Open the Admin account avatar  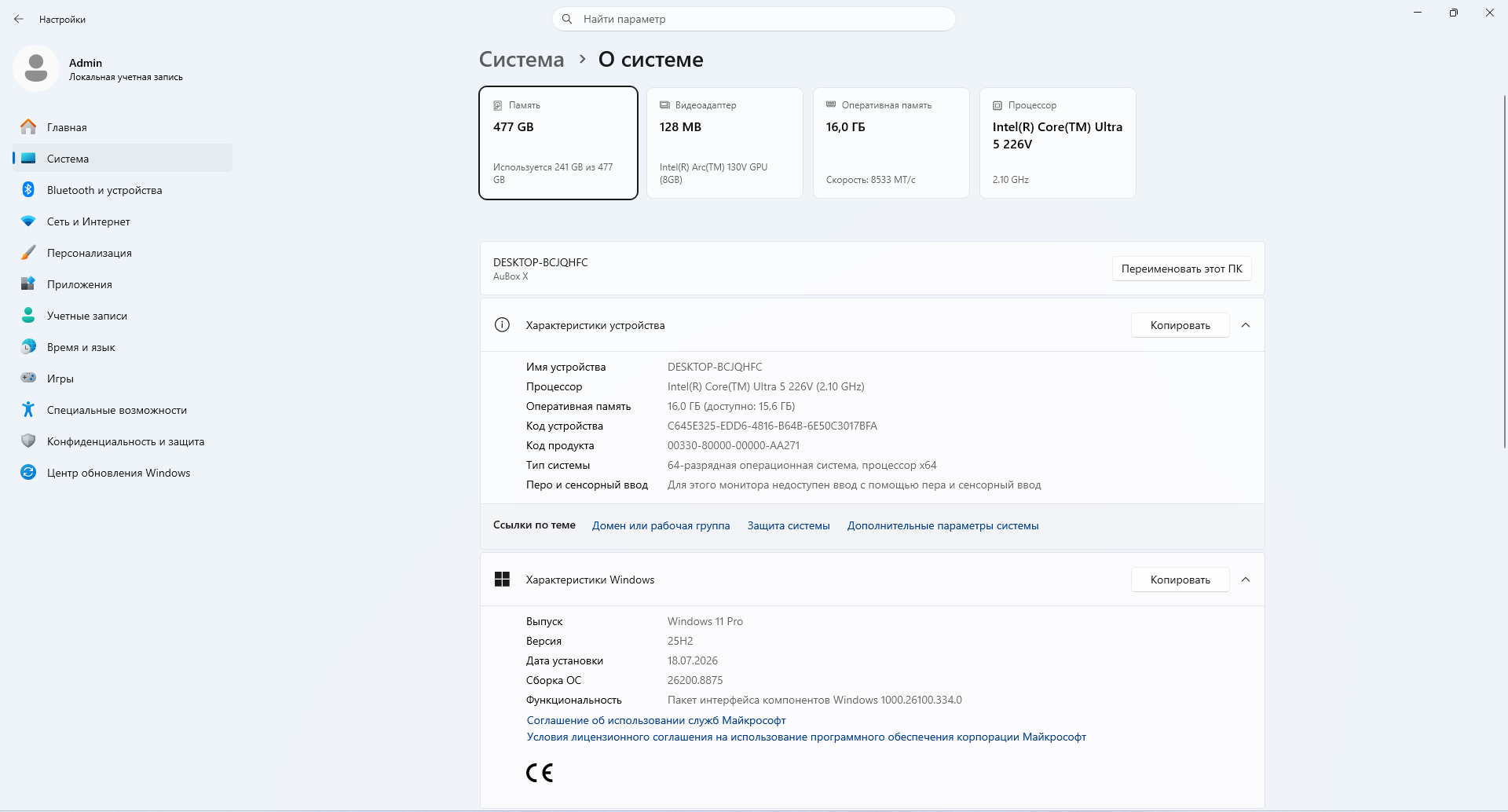pyautogui.click(x=36, y=68)
